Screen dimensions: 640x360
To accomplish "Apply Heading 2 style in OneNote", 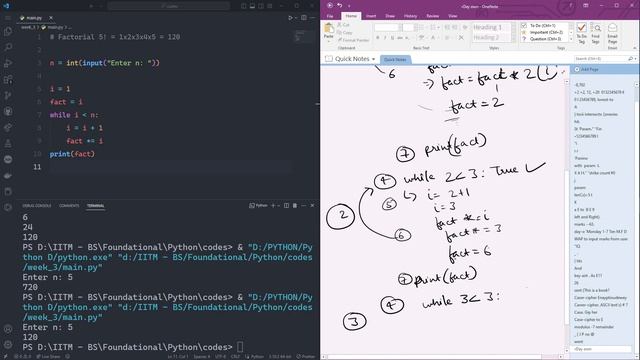I will coord(487,37).
